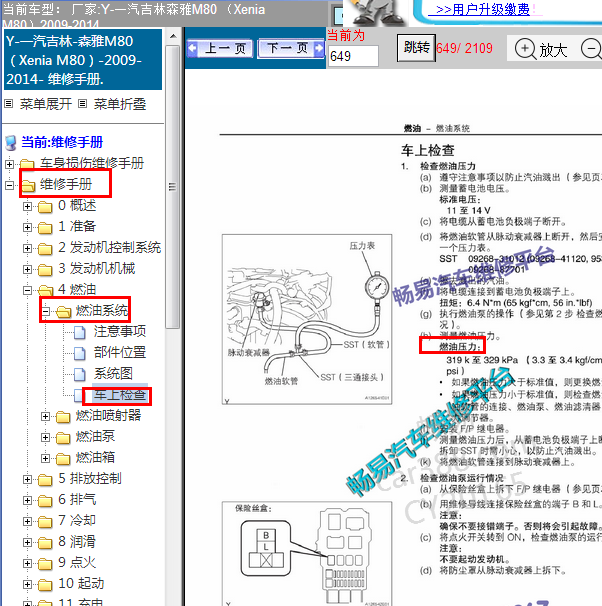Open the 部件位置 document
The height and width of the screenshot is (606, 602).
[120, 352]
